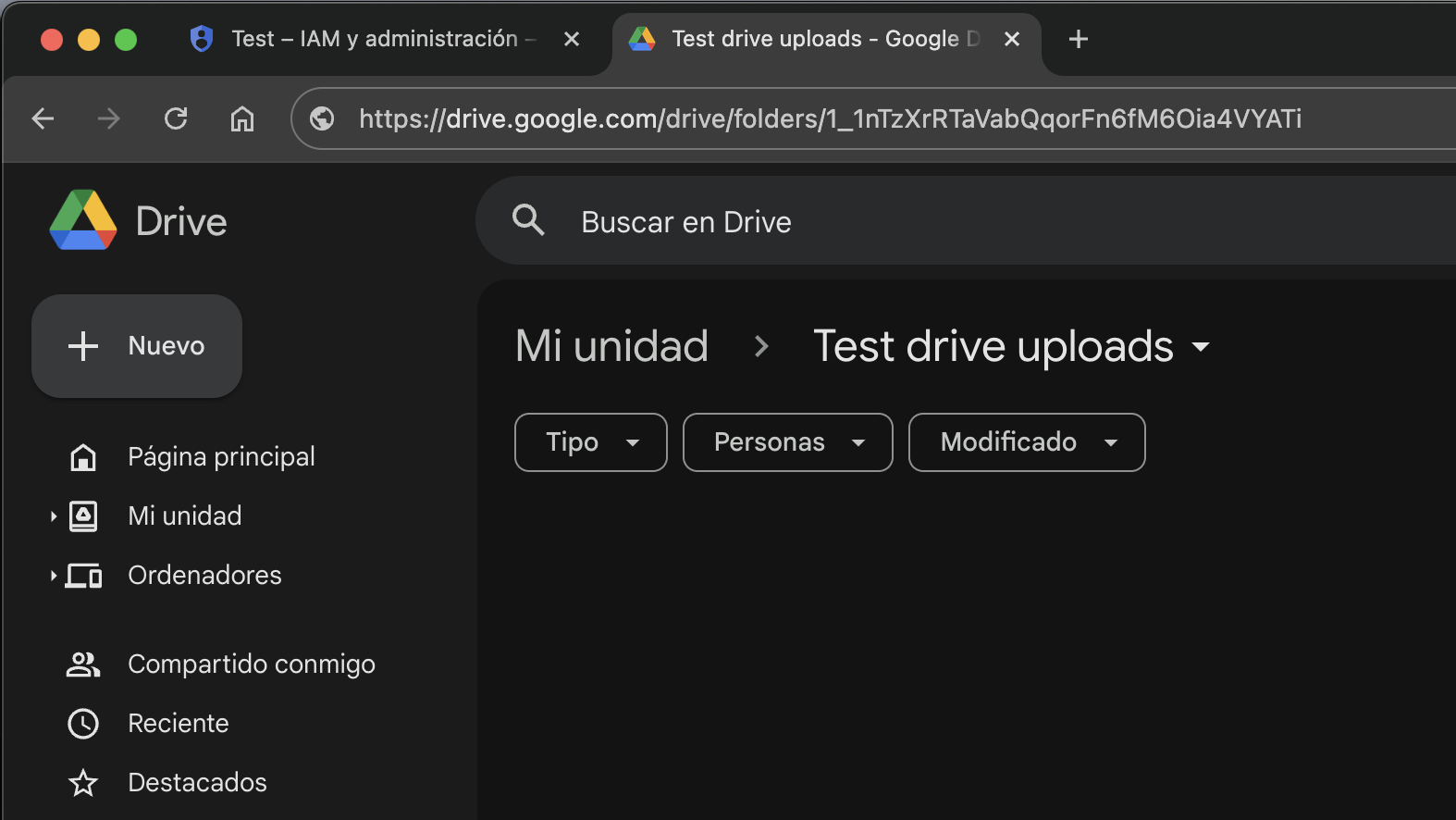Screen dimensions: 1456x820
Task: Click the search magnifier icon
Action: point(528,221)
